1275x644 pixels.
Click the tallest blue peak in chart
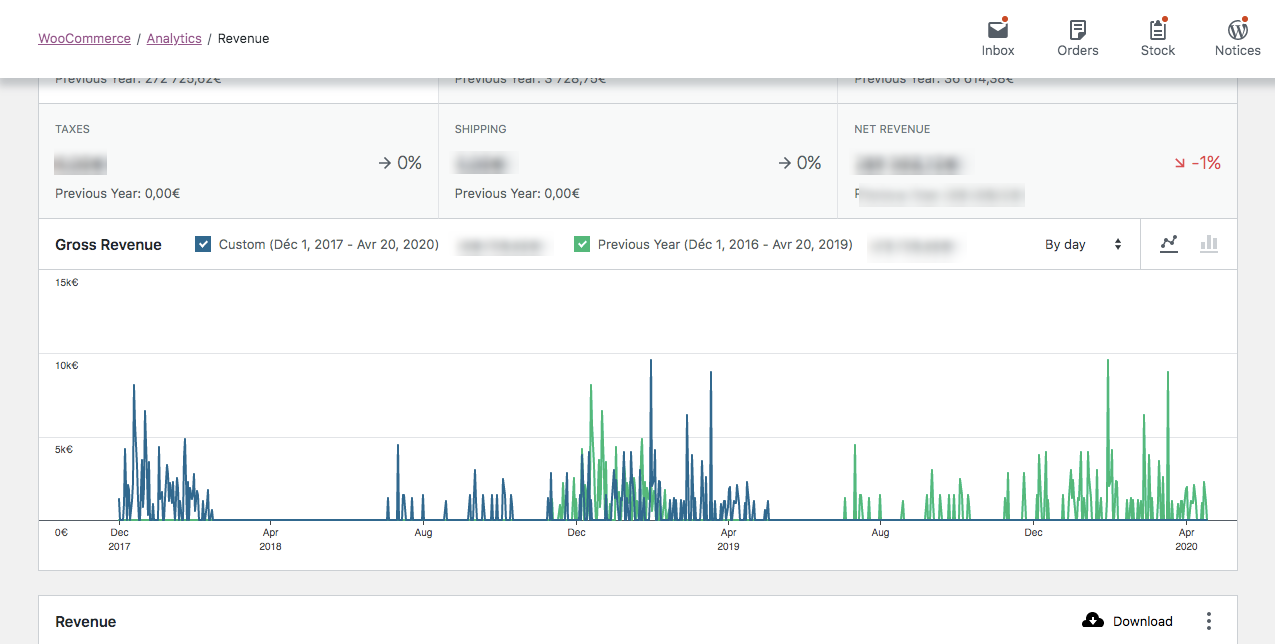(x=651, y=362)
